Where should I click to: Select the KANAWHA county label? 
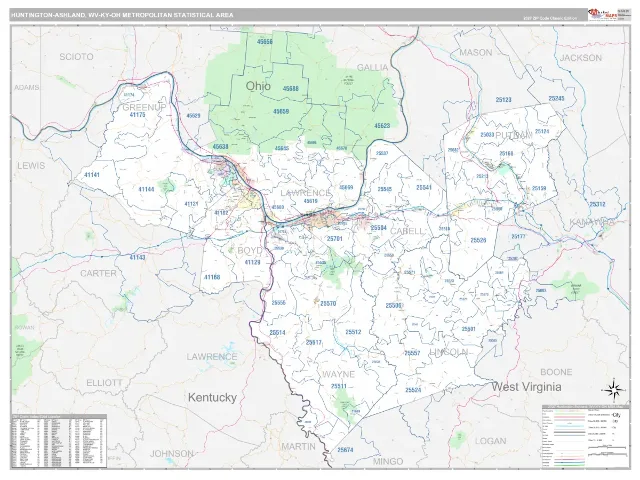[592, 222]
